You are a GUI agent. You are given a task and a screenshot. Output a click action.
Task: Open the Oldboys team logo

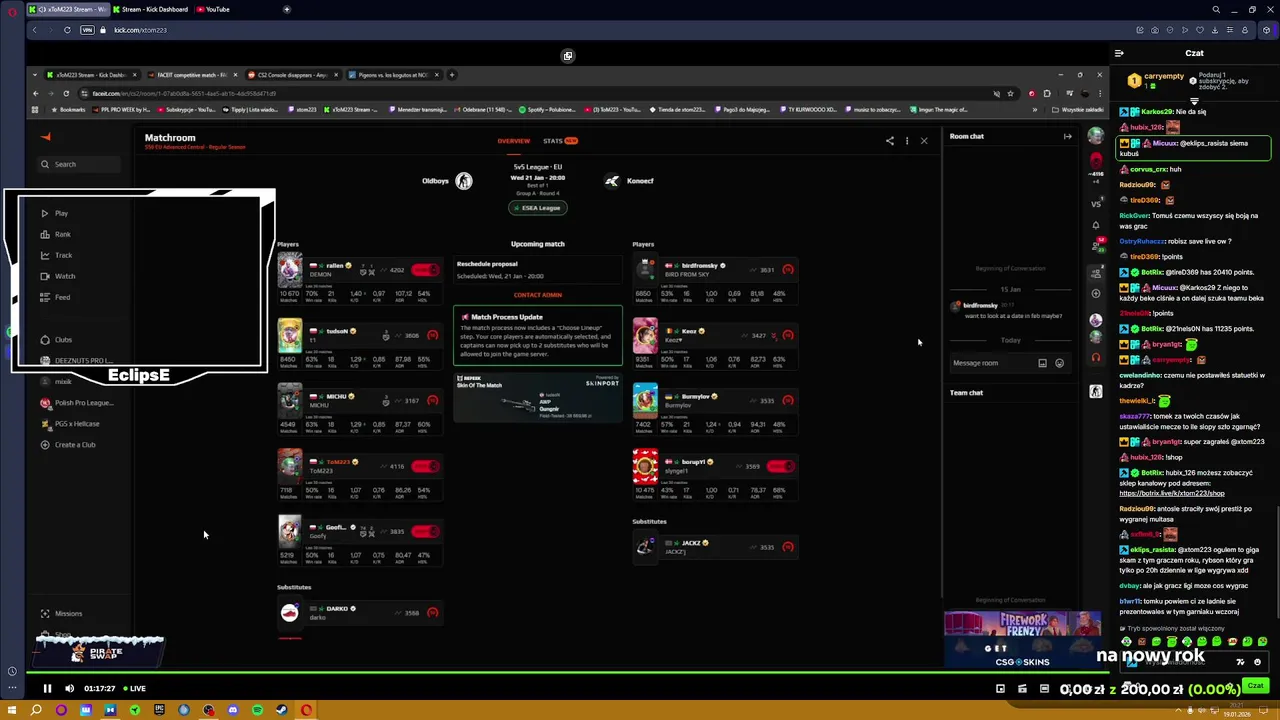click(x=464, y=181)
